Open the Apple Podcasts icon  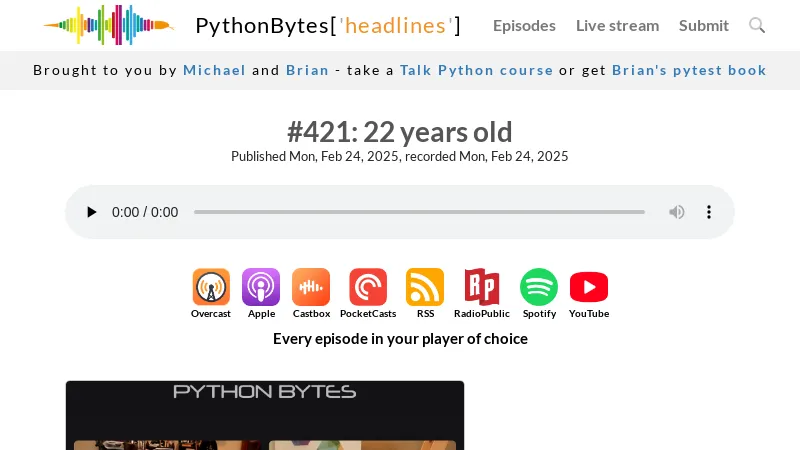point(261,287)
